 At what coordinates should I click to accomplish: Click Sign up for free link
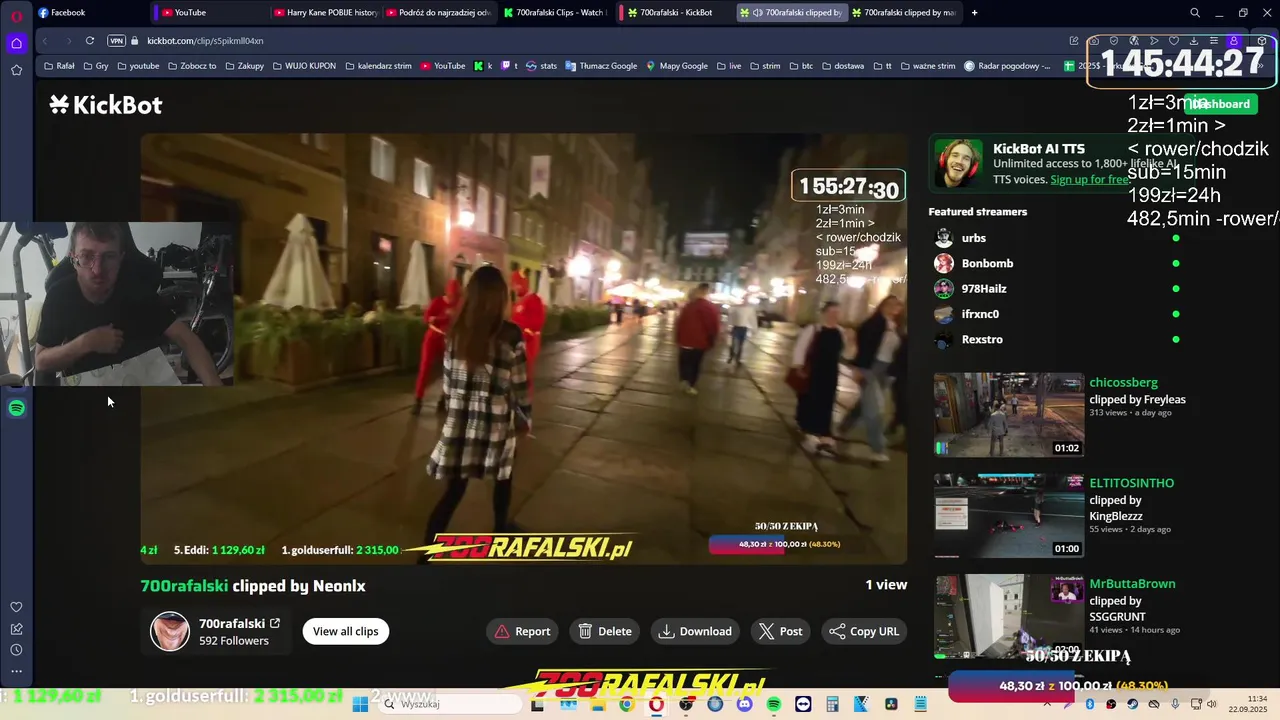pos(1090,180)
